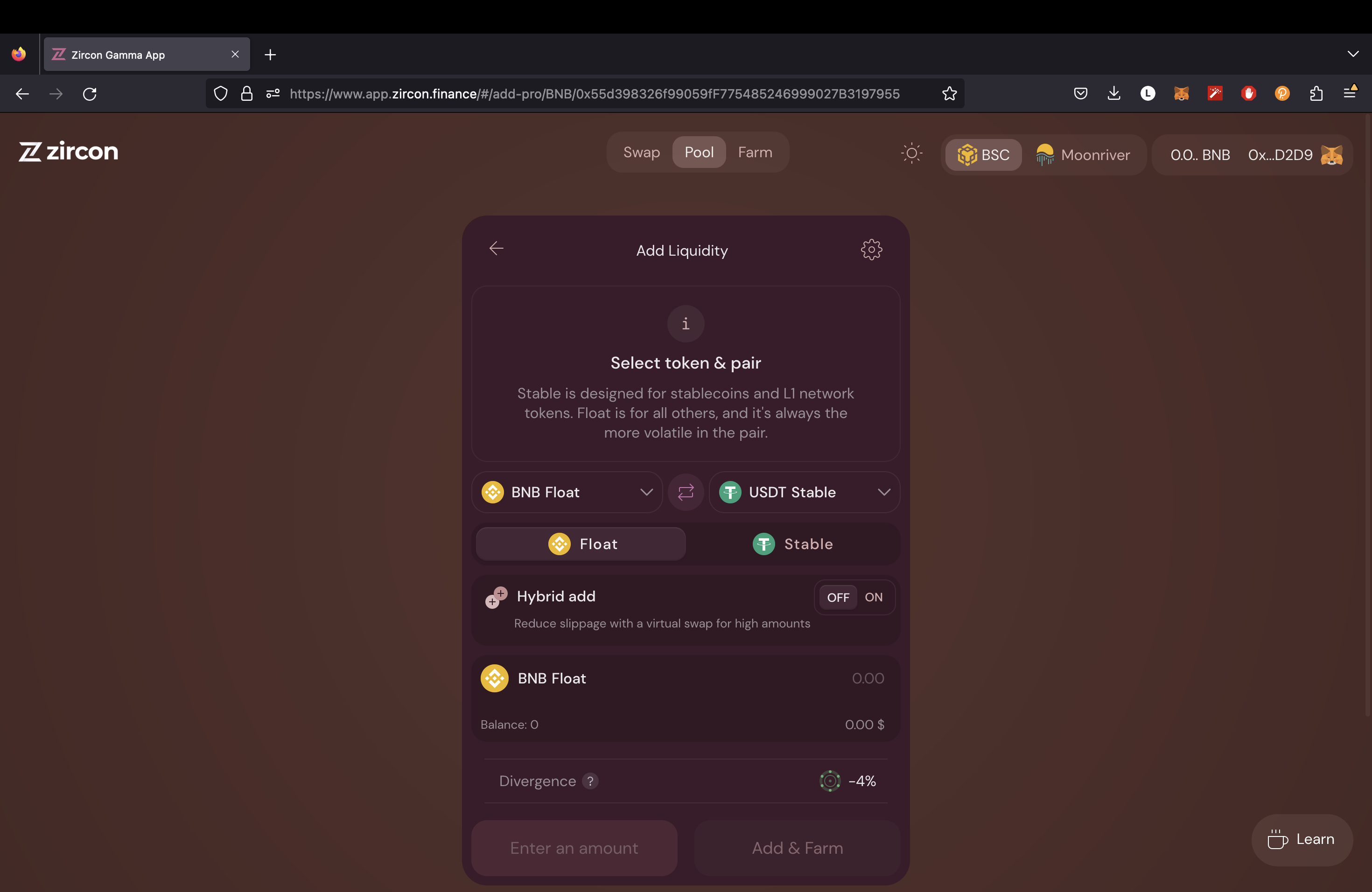Switch to the Farm tab
The height and width of the screenshot is (892, 1372).
pyautogui.click(x=755, y=152)
